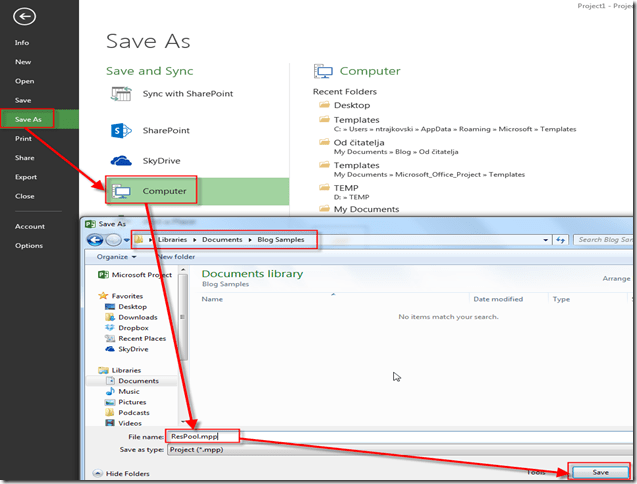This screenshot has width=637, height=484.
Task: Sort by the Date modified column header
Action: 498,299
